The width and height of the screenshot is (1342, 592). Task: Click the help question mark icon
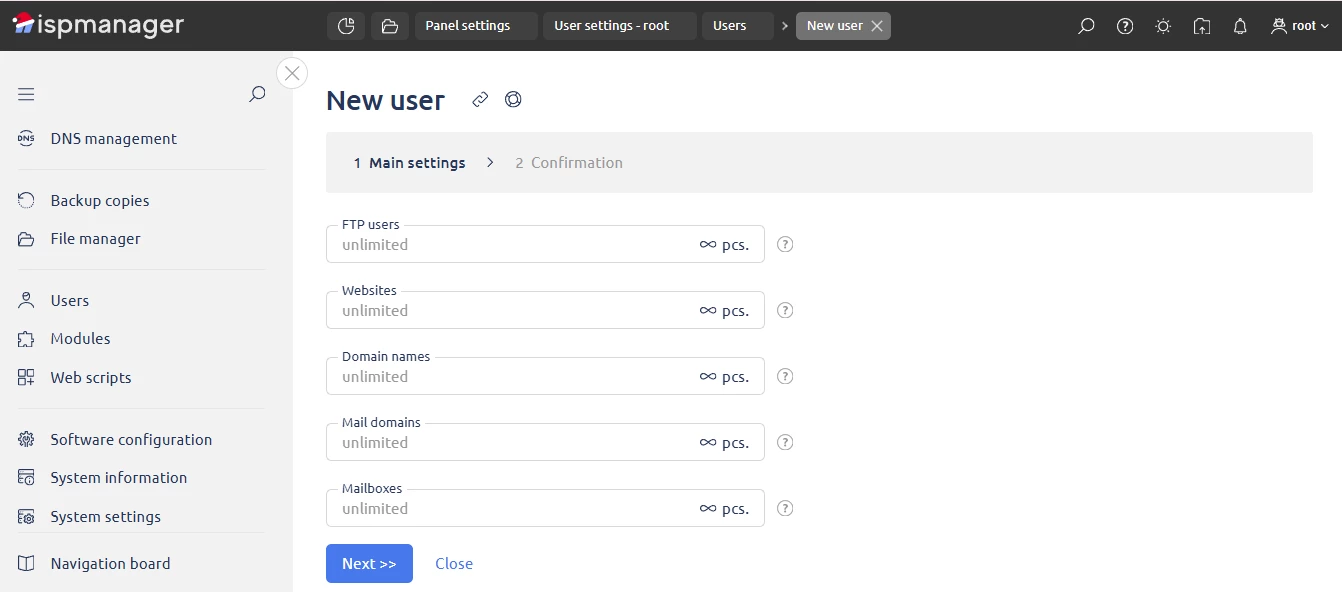[1125, 26]
